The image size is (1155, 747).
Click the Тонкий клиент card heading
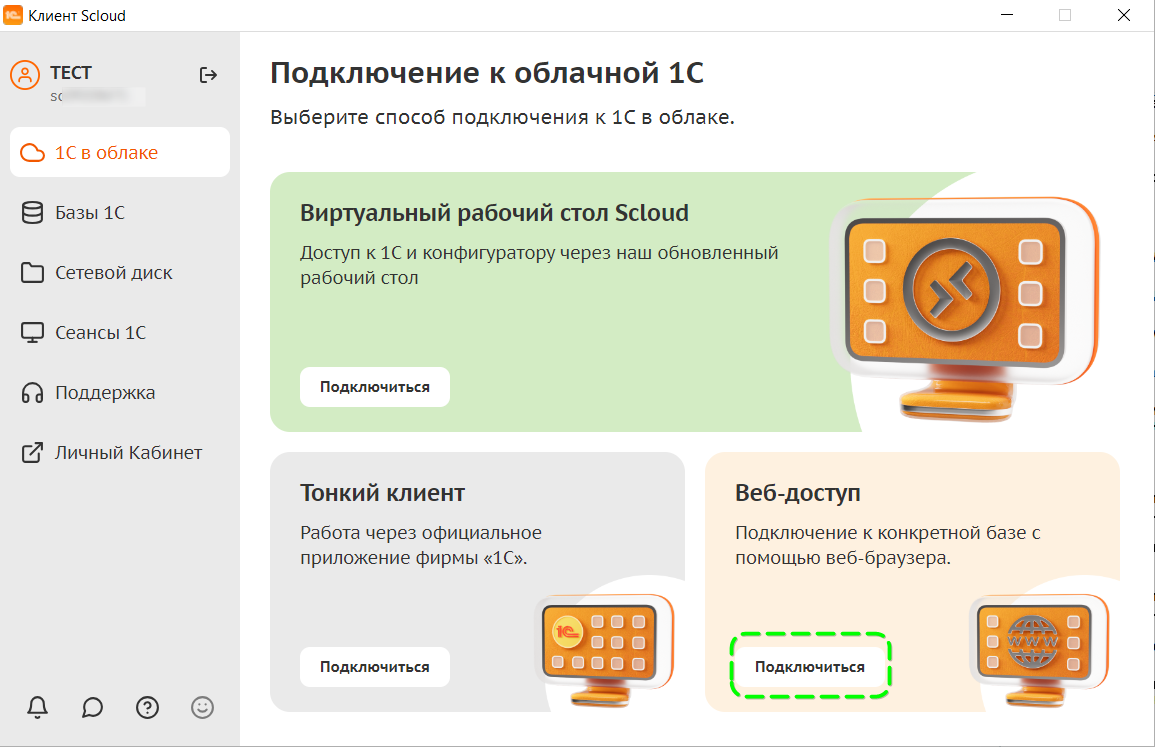click(382, 493)
